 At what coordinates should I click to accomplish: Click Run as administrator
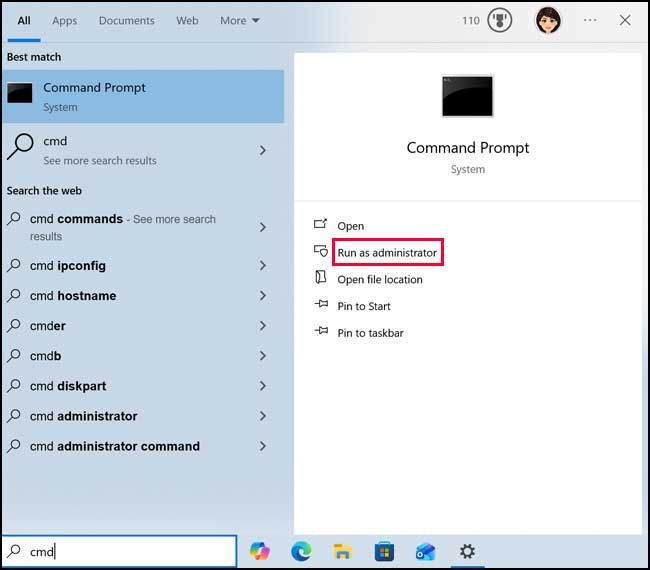click(x=387, y=252)
